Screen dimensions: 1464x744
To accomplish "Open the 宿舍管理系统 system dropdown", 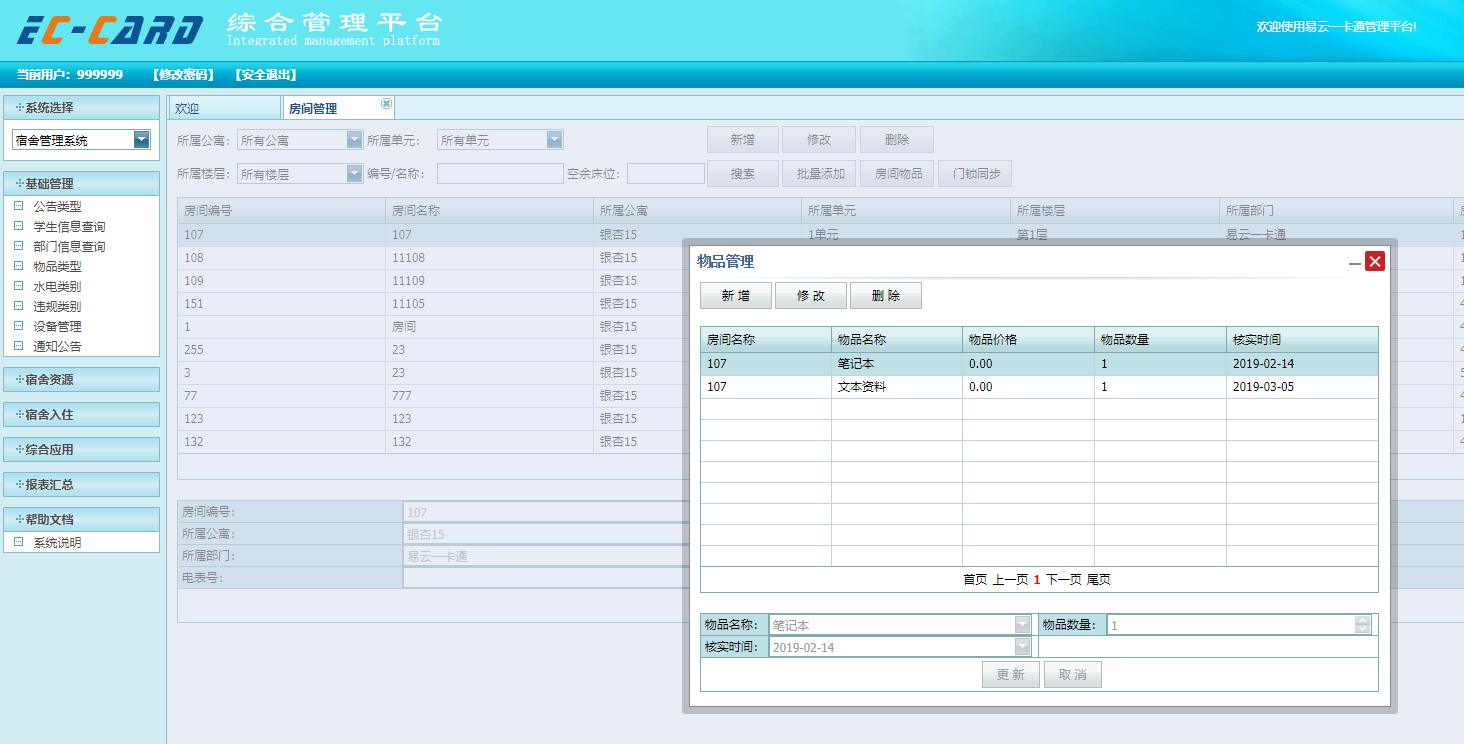I will pyautogui.click(x=142, y=140).
